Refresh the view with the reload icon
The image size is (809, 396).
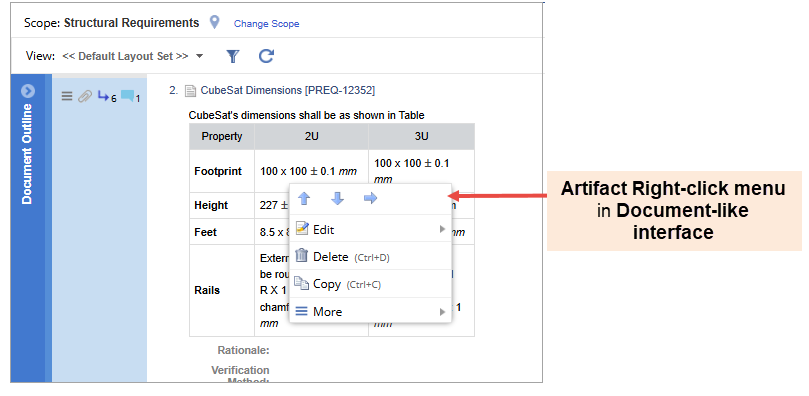coord(266,56)
